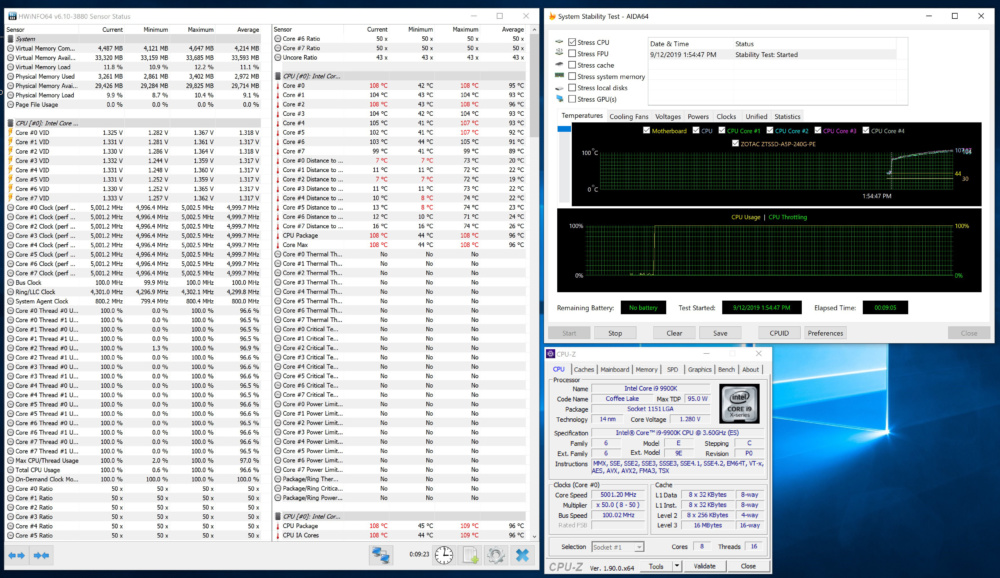Viewport: 1000px width, 578px height.
Task: Click expand columns arrows in HWiNFO
Action: pyautogui.click(x=17, y=556)
